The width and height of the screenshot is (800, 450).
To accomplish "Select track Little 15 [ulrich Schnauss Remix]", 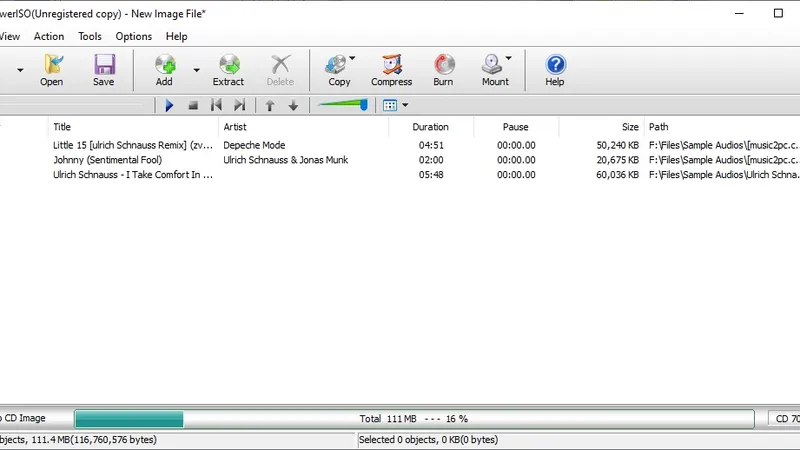I will [133, 145].
